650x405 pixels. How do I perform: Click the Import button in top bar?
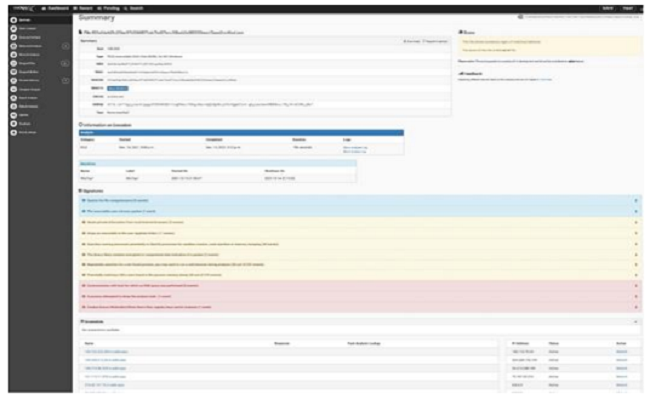(x=630, y=6)
